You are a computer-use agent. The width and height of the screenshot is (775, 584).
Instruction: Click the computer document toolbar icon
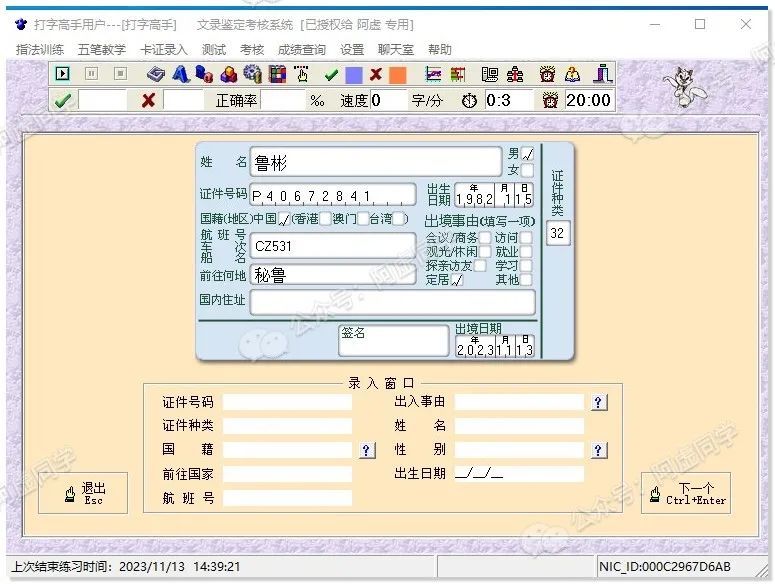tap(490, 74)
